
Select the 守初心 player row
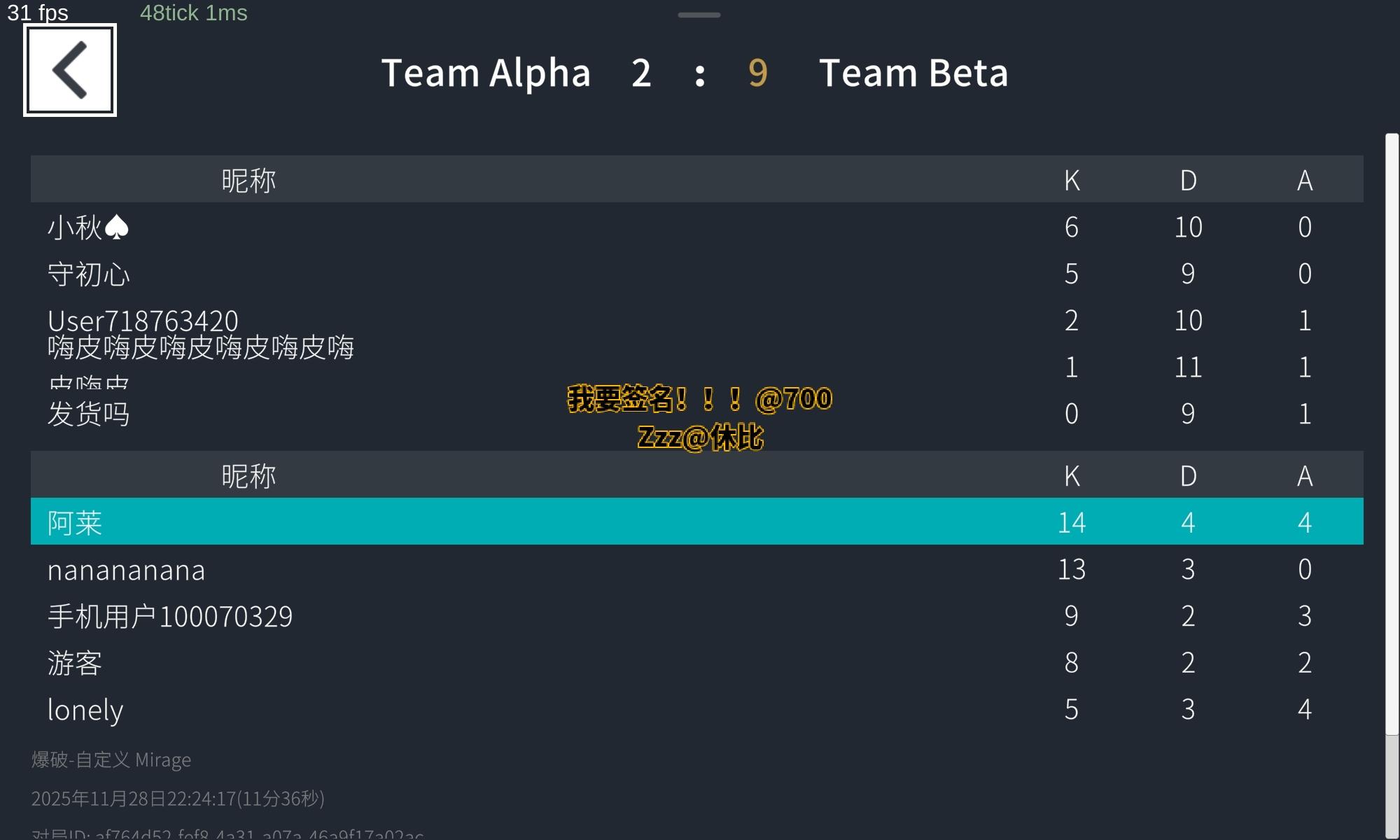pyautogui.click(x=89, y=274)
